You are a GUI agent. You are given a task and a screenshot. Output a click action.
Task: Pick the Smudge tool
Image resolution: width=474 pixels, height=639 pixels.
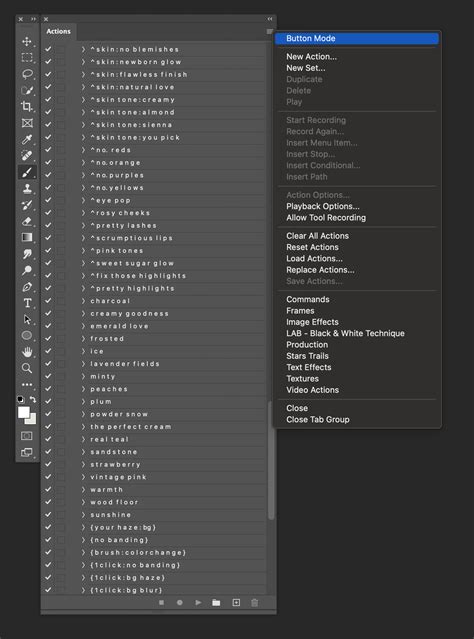click(27, 253)
